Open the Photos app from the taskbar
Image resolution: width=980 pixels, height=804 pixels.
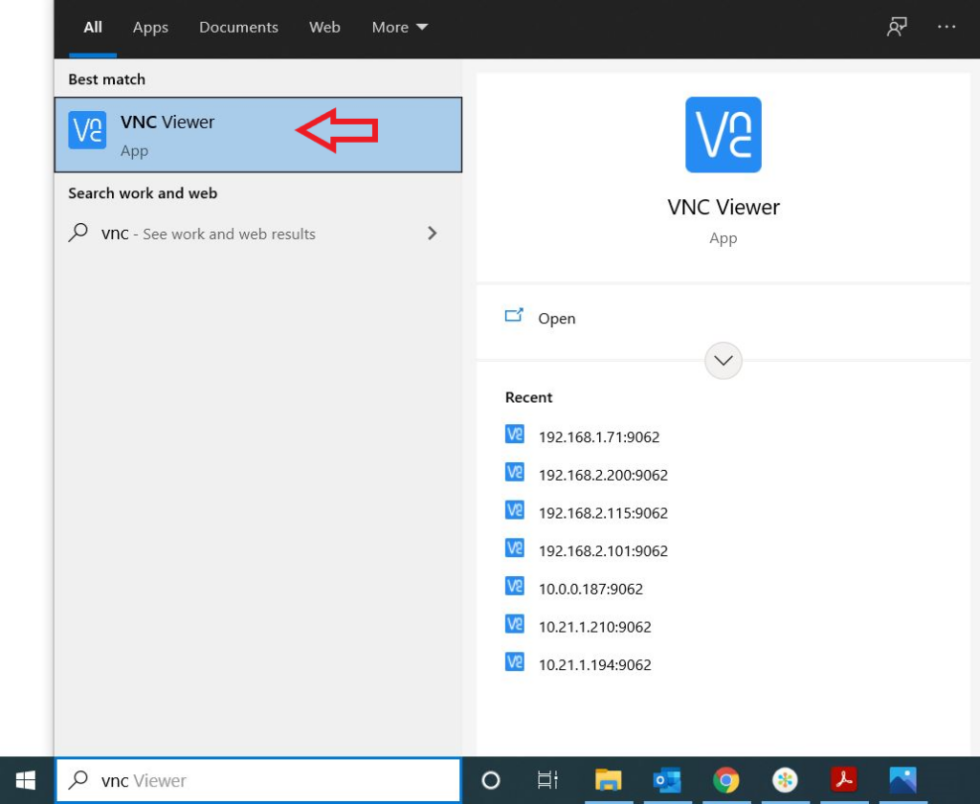click(x=903, y=780)
